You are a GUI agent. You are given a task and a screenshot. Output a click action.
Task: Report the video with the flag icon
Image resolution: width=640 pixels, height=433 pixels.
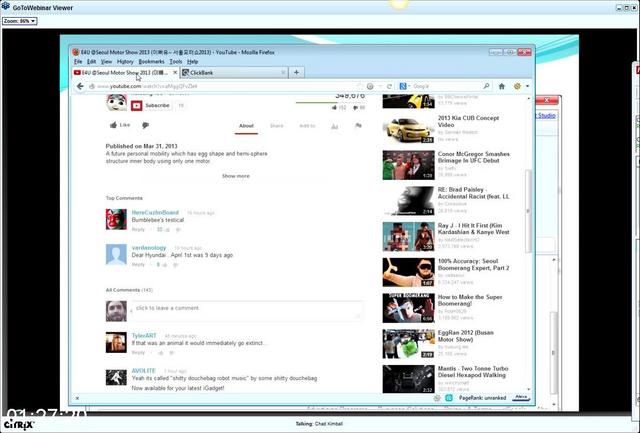[358, 126]
